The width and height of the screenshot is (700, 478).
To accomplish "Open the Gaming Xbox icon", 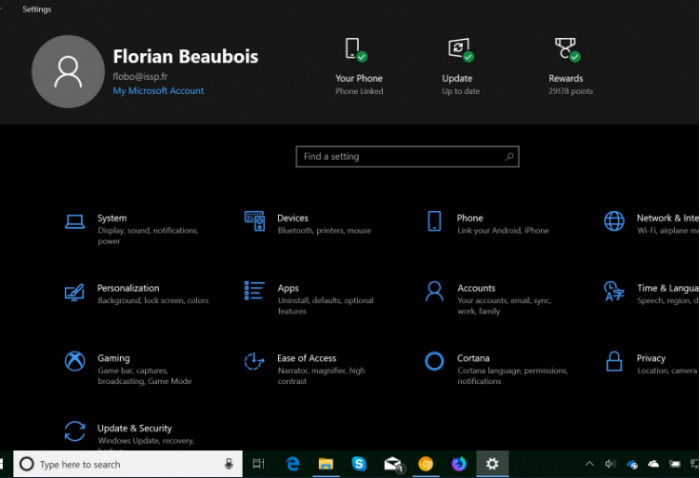I will (75, 361).
